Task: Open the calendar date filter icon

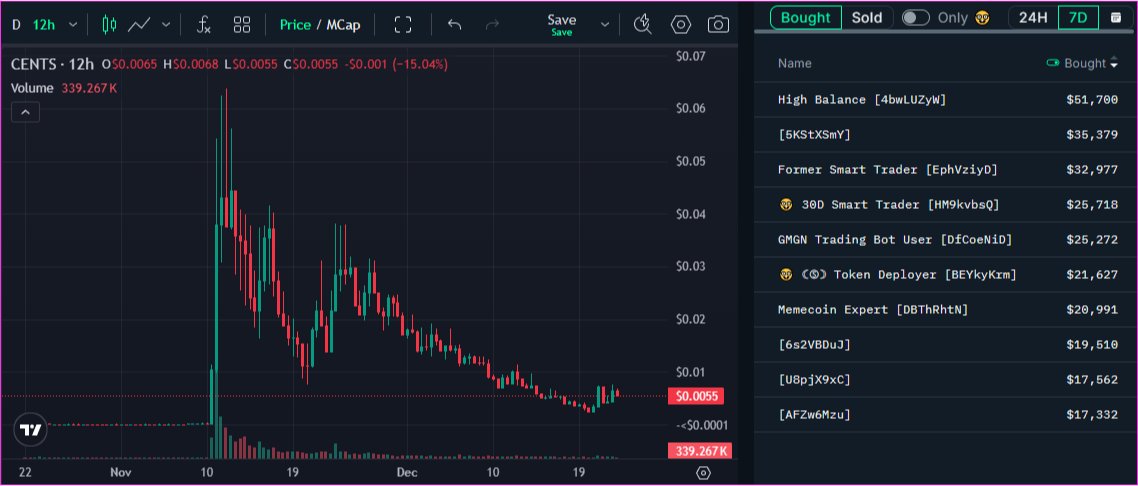Action: pos(1116,17)
